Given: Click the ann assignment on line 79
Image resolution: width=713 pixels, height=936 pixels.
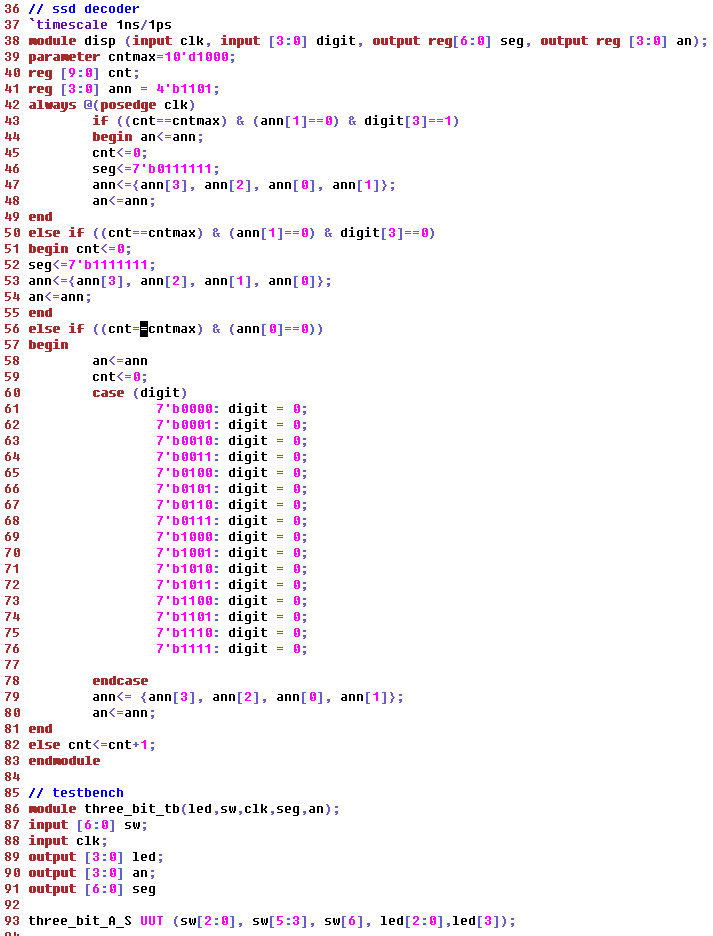Looking at the screenshot, I should click(248, 697).
